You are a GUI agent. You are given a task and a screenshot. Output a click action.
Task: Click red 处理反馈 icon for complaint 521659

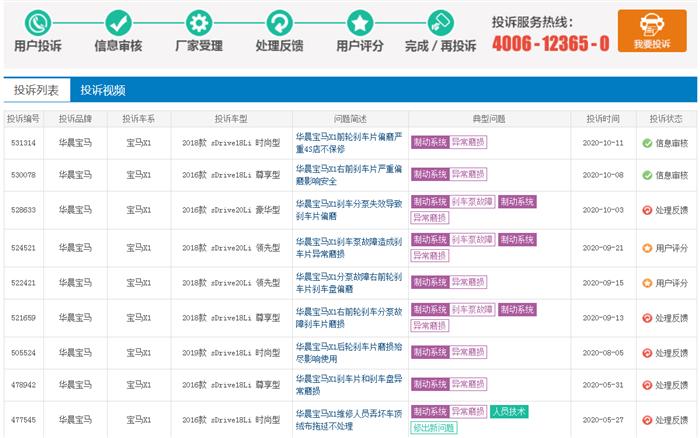pyautogui.click(x=647, y=318)
